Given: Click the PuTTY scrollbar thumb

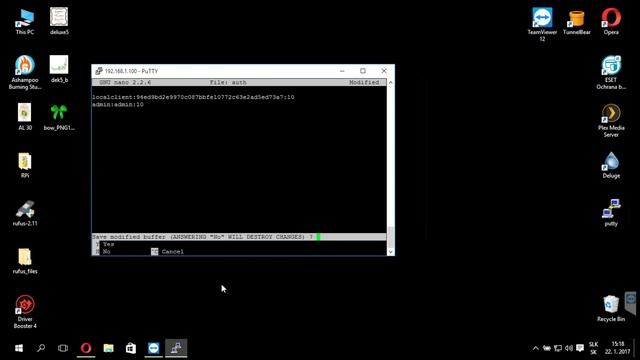Looking at the screenshot, I should click(x=391, y=236).
